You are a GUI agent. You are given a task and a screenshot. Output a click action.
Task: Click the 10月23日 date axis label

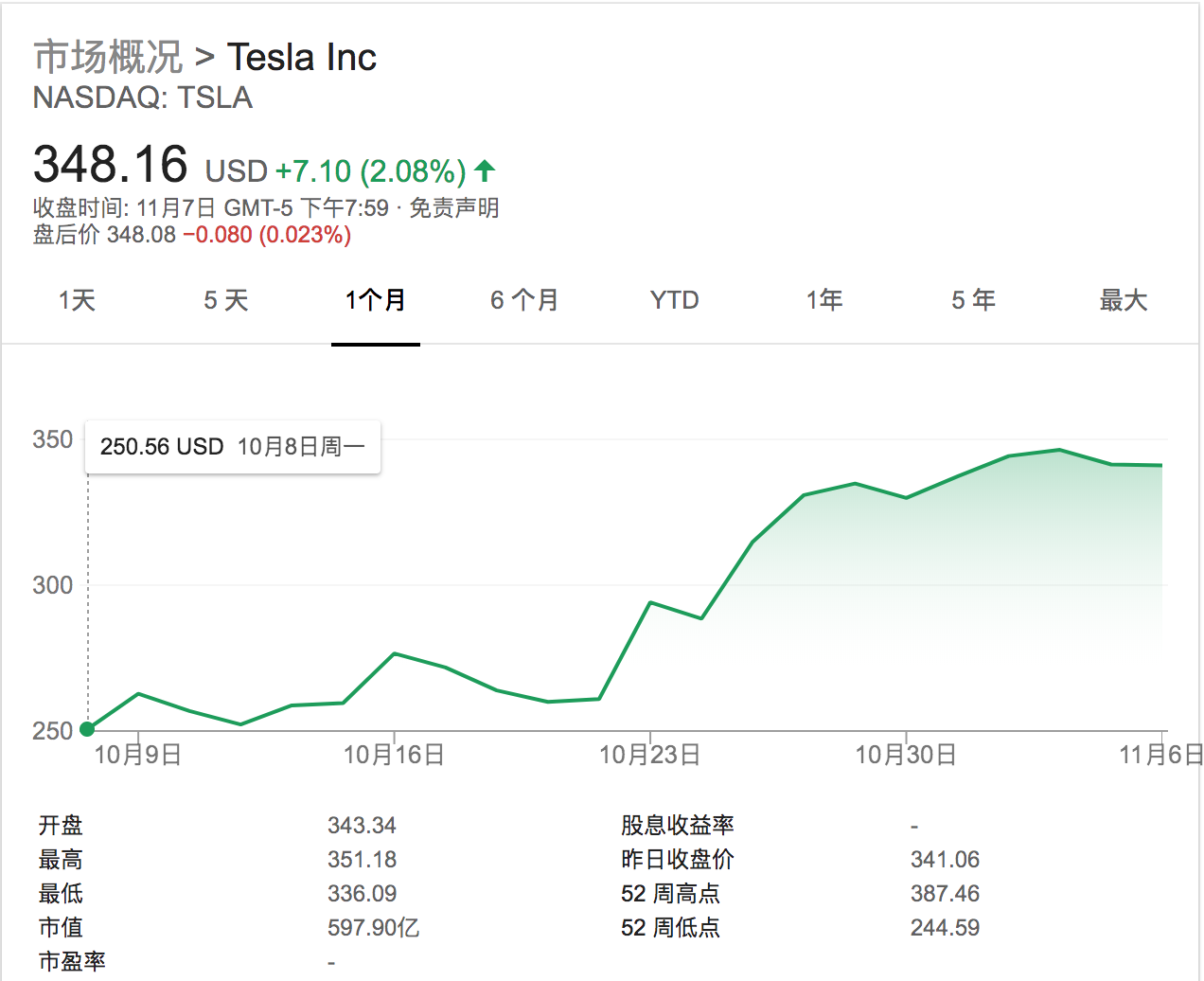click(x=650, y=755)
